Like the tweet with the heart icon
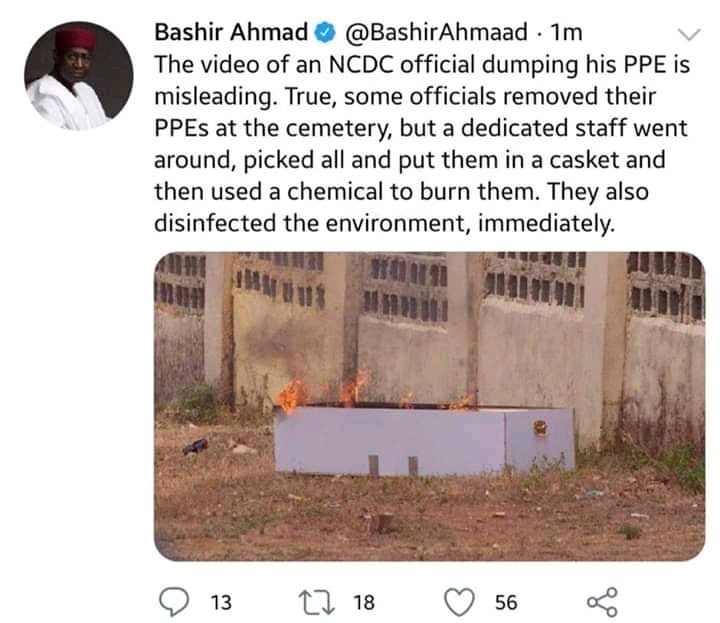This screenshot has height=623, width=720. 460,602
